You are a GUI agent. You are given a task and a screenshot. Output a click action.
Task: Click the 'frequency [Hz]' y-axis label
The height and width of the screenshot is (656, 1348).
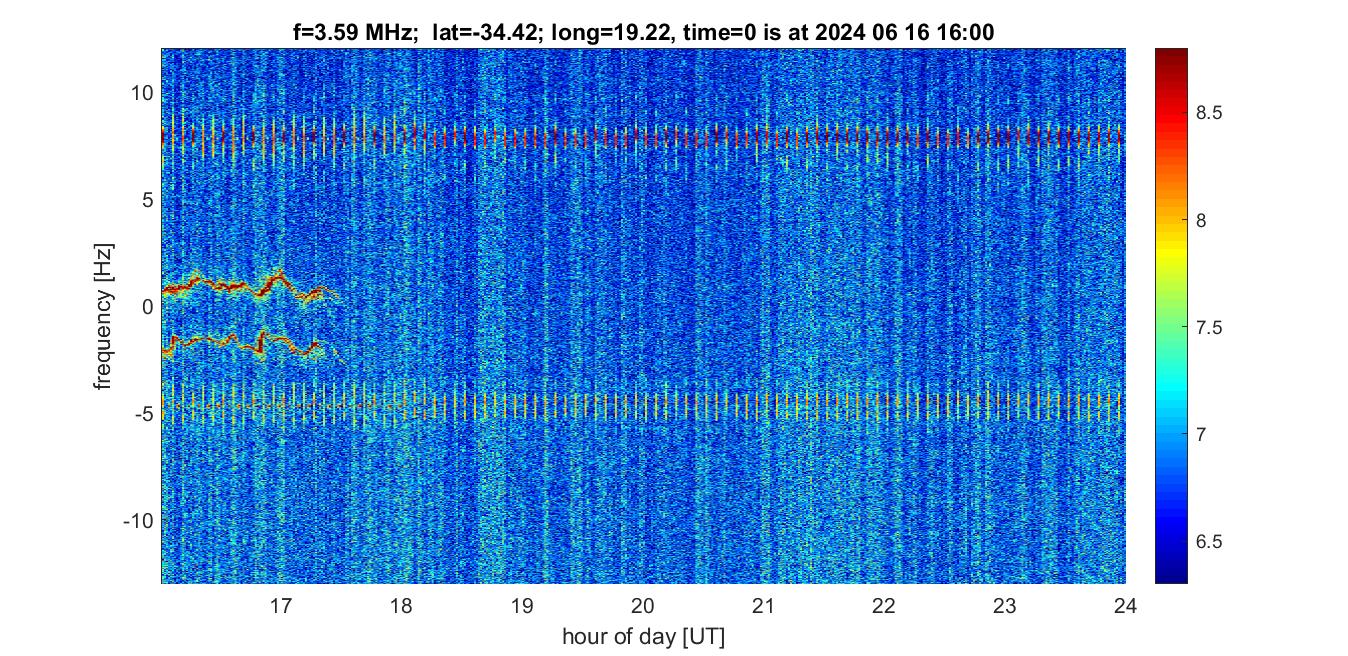tap(104, 316)
